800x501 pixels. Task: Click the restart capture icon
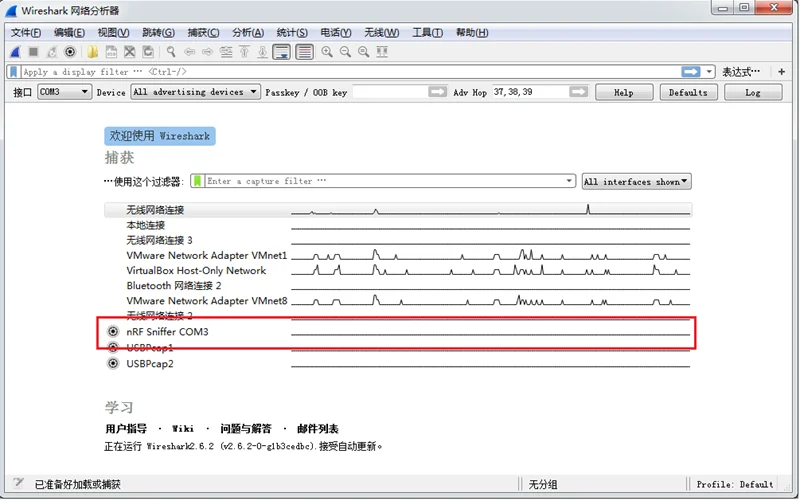(52, 52)
